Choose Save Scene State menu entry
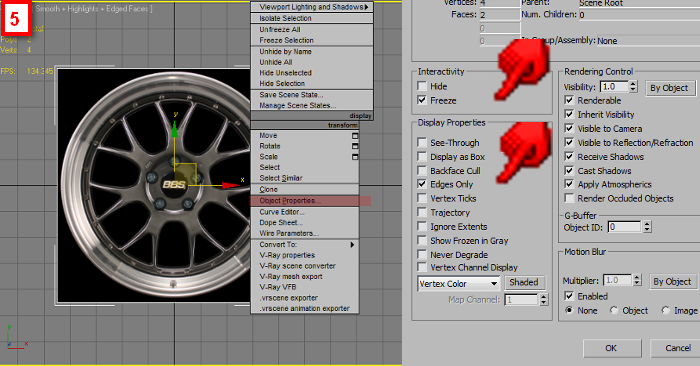Image resolution: width=700 pixels, height=366 pixels. (x=312, y=95)
